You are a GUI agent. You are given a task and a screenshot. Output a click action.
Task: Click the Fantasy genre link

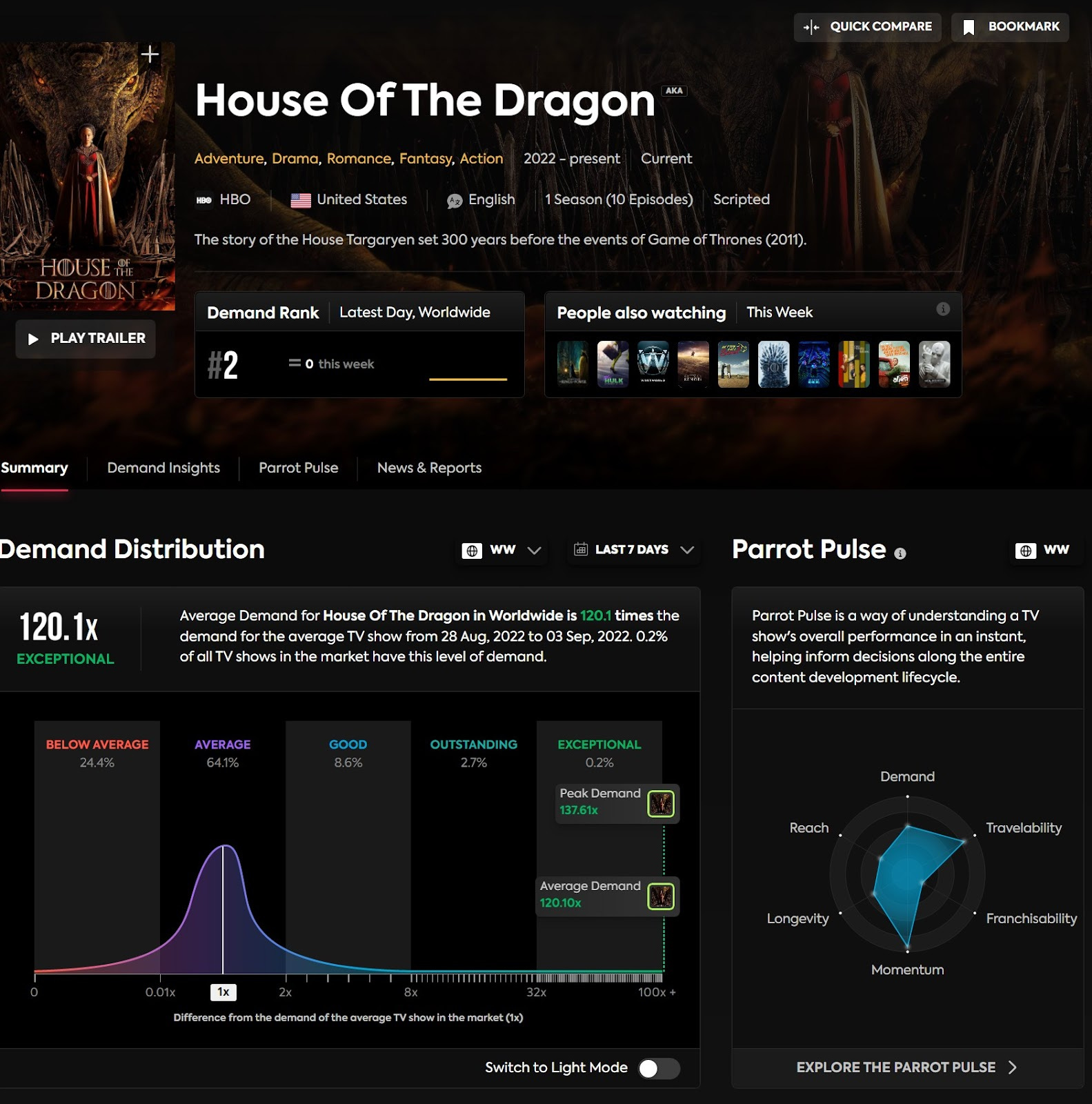tap(426, 159)
